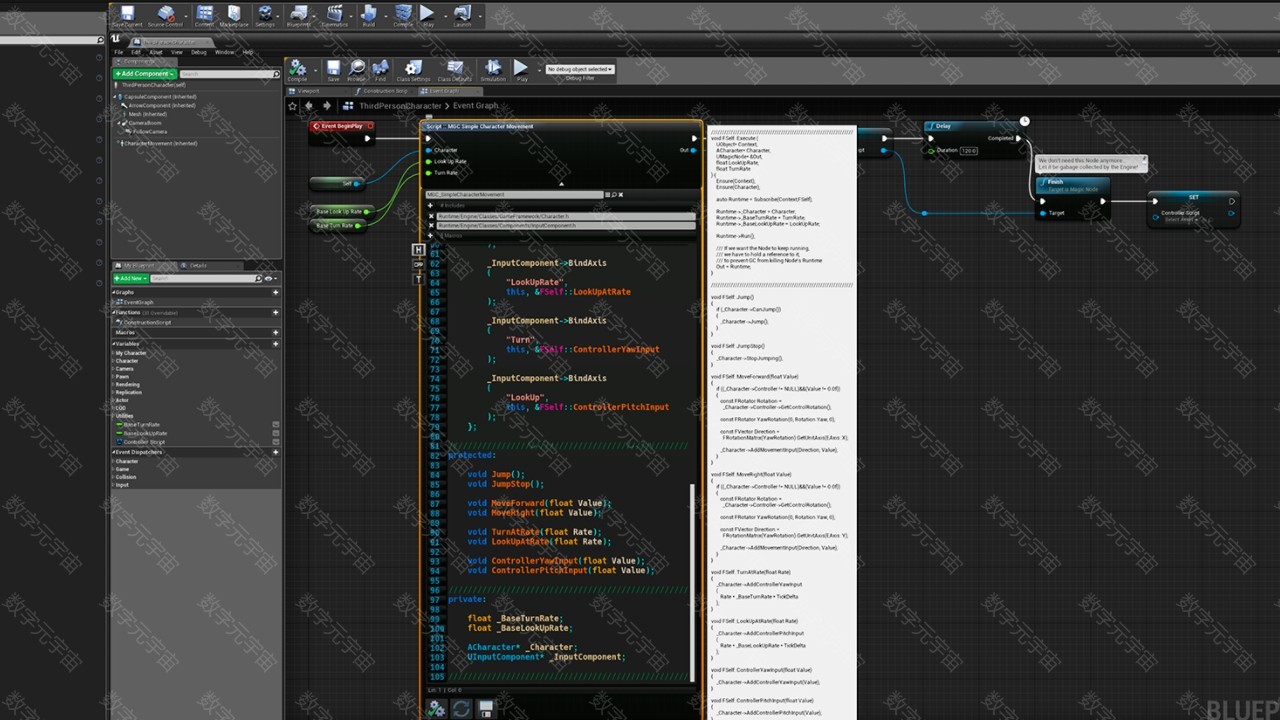Click the refresh icon below script editor
This screenshot has width=1280, height=720.
coord(461,708)
